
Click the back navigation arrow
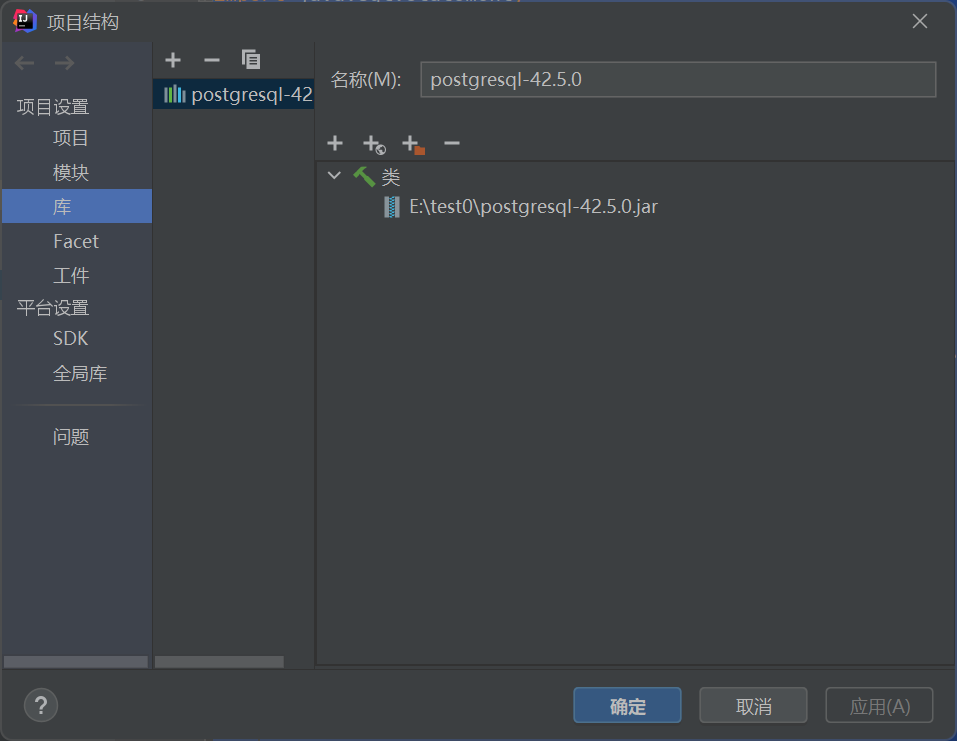coord(24,63)
